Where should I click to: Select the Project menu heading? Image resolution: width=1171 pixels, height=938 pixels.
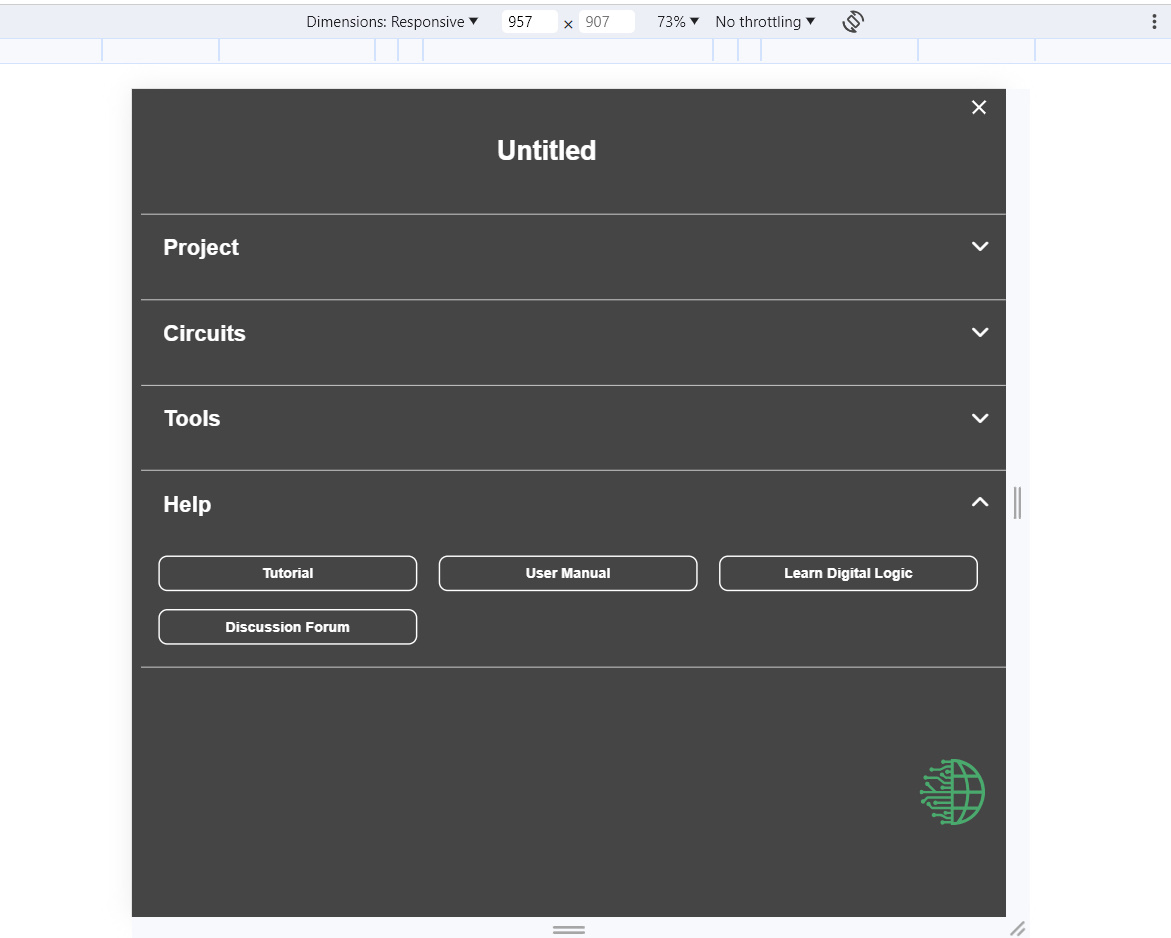201,247
